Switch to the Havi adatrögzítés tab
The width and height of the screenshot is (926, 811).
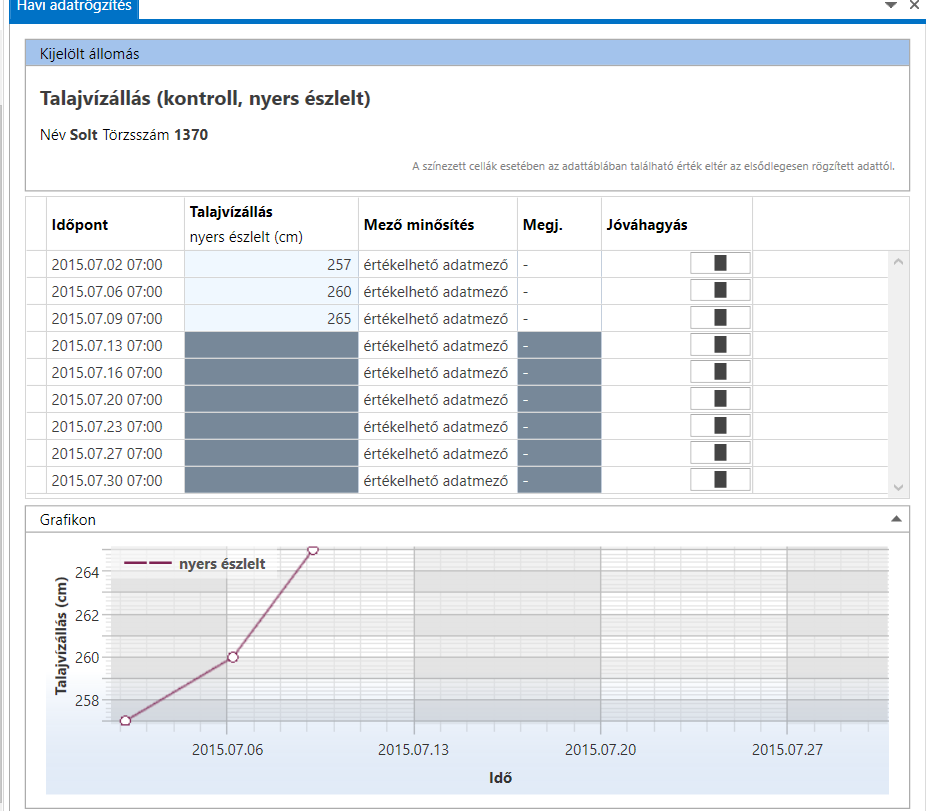coord(74,6)
